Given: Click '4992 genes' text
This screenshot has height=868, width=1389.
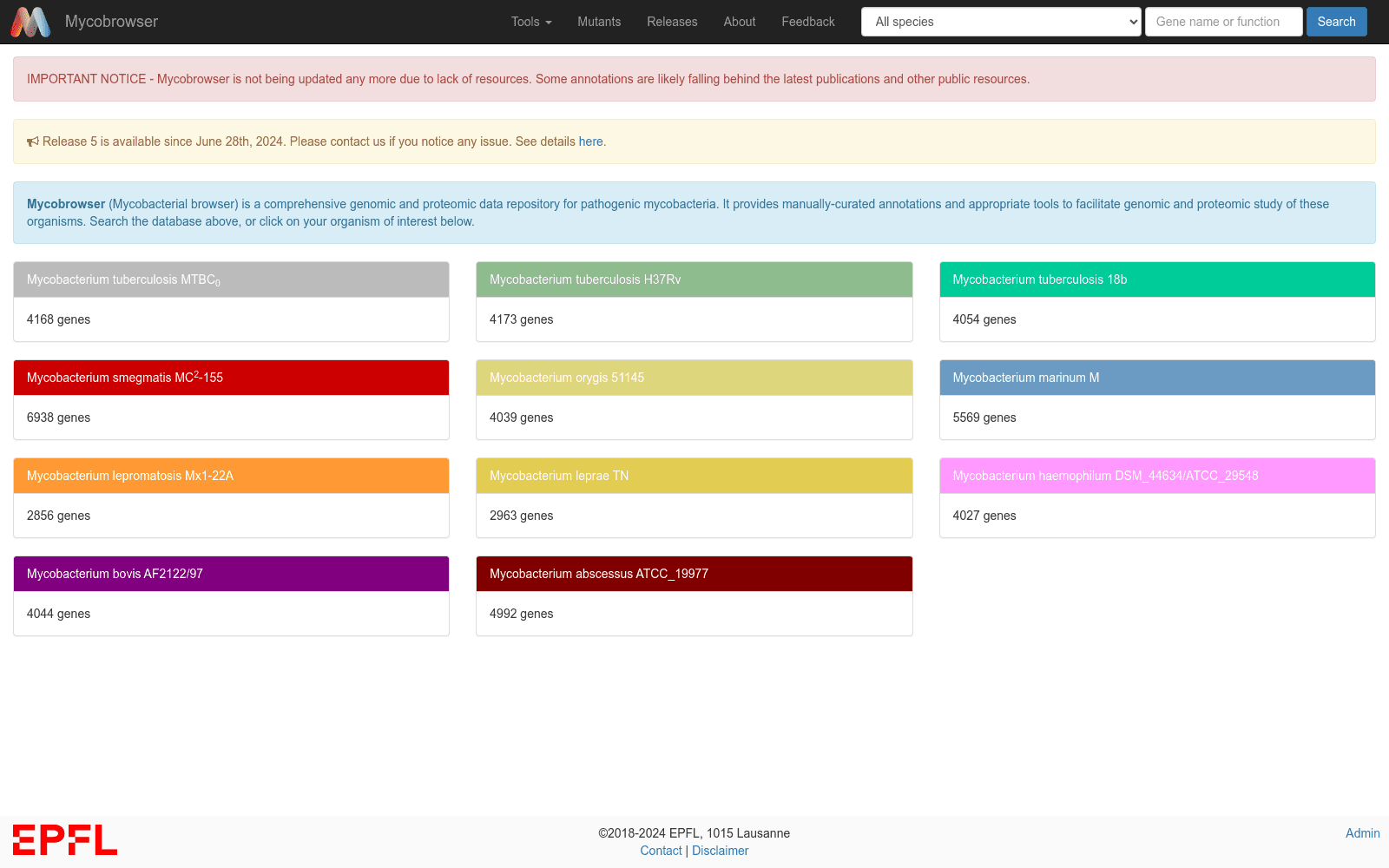Looking at the screenshot, I should click(x=521, y=614).
